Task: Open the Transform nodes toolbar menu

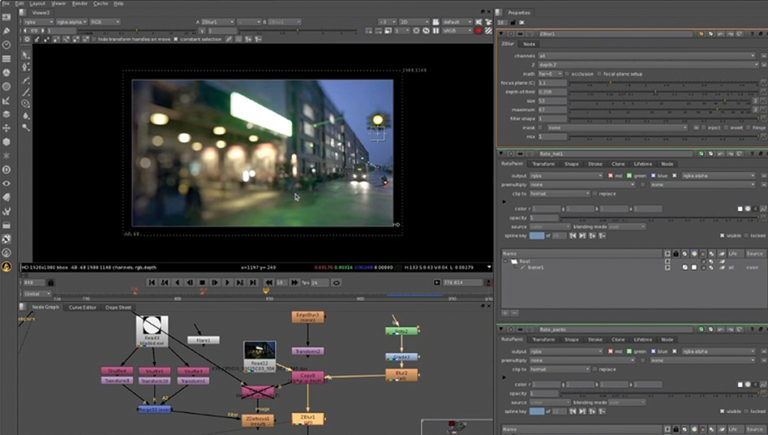Action: coord(6,128)
